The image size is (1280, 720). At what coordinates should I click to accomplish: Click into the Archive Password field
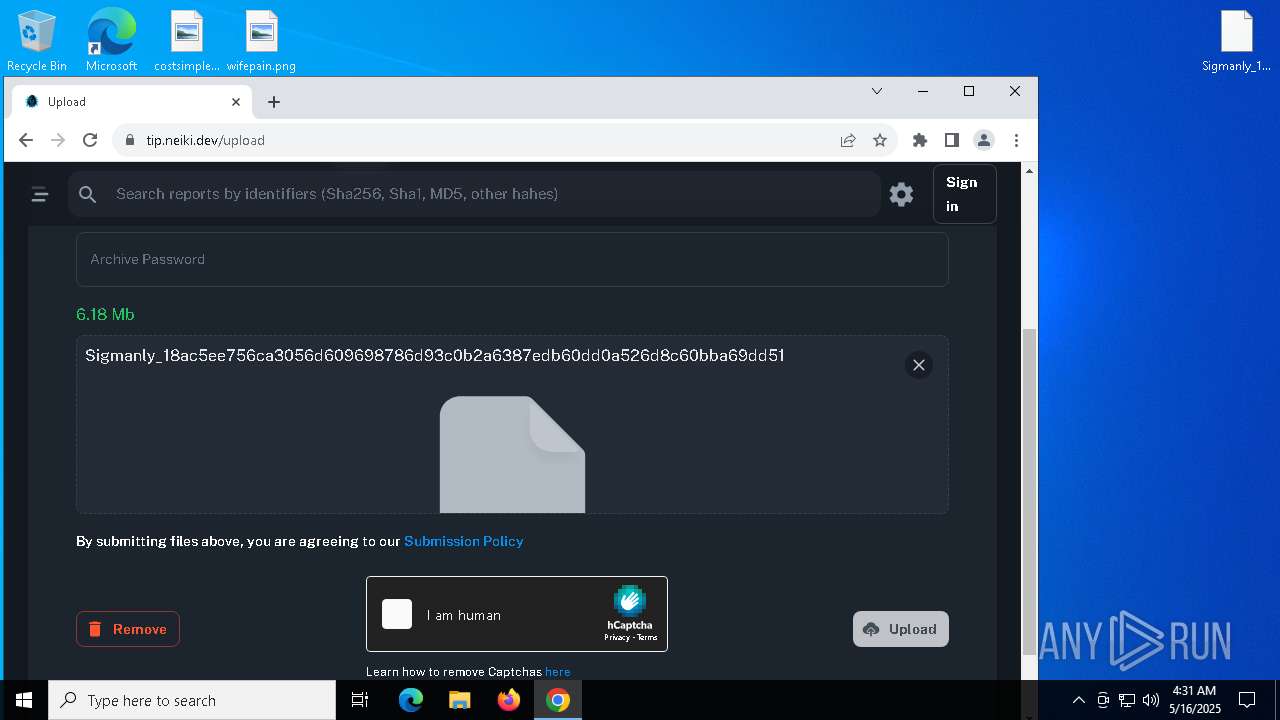coord(512,259)
